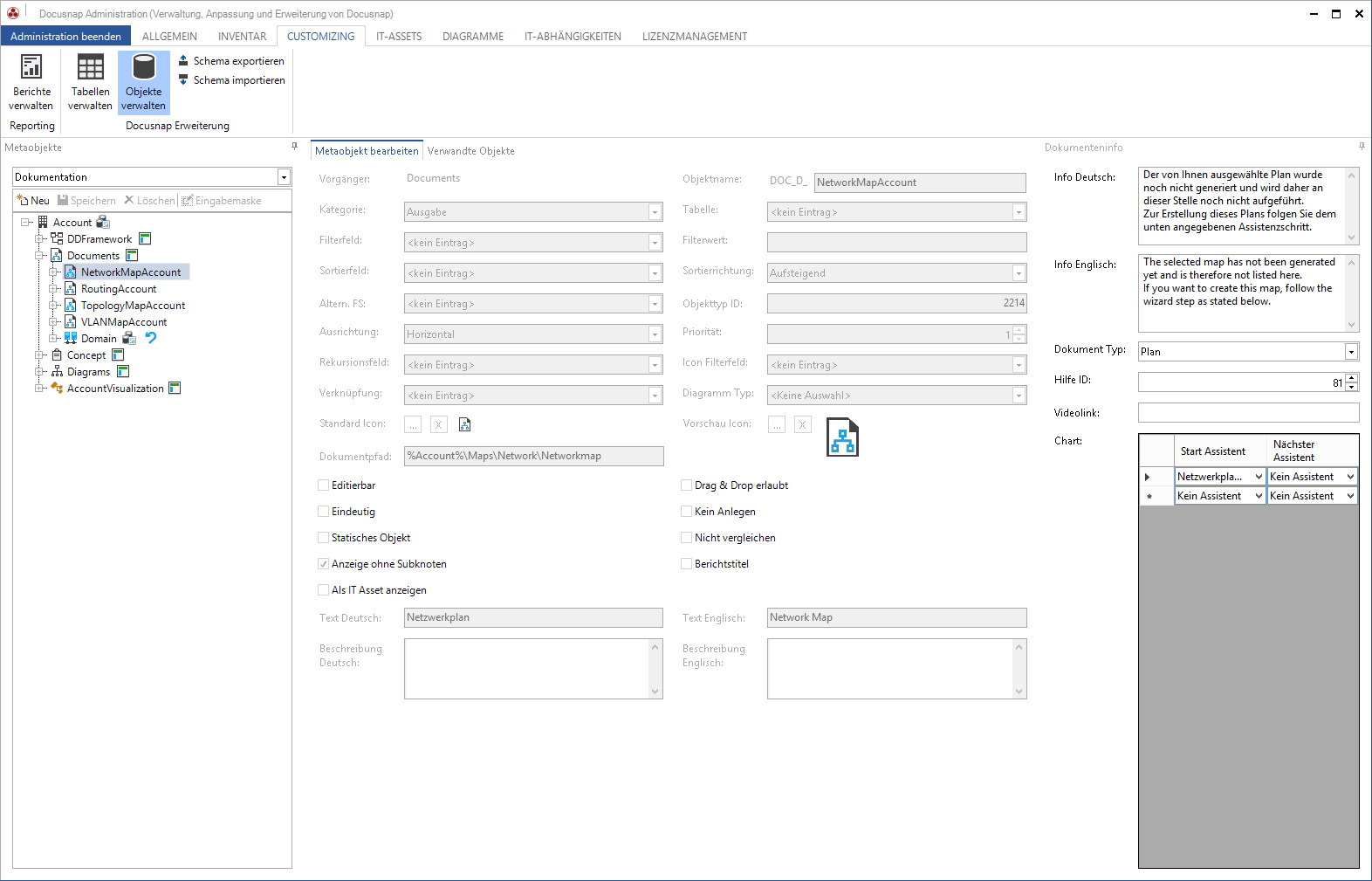
Task: Open Tabellen verwalten in ribbon
Action: coord(90,82)
